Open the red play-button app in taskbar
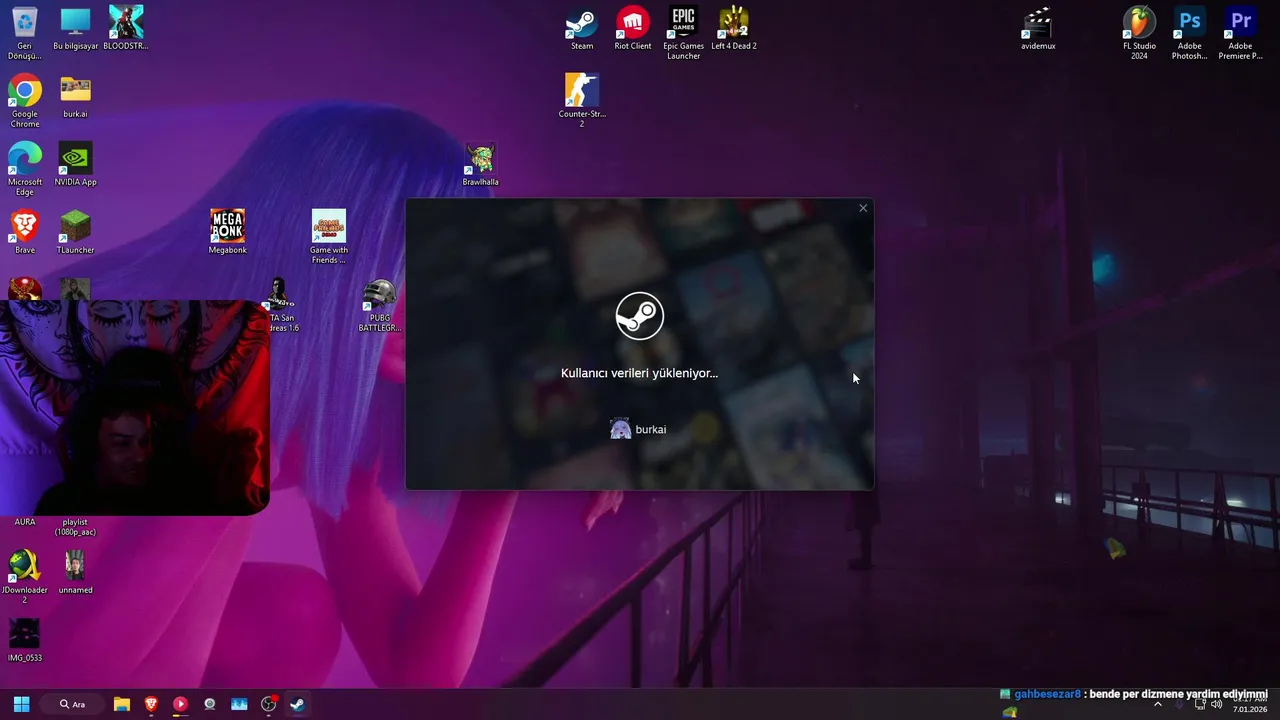This screenshot has height=720, width=1280. click(180, 704)
